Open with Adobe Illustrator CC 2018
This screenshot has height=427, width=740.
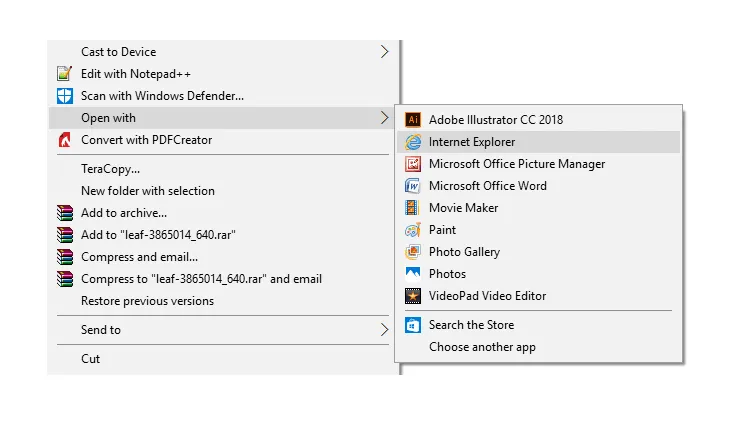point(538,120)
